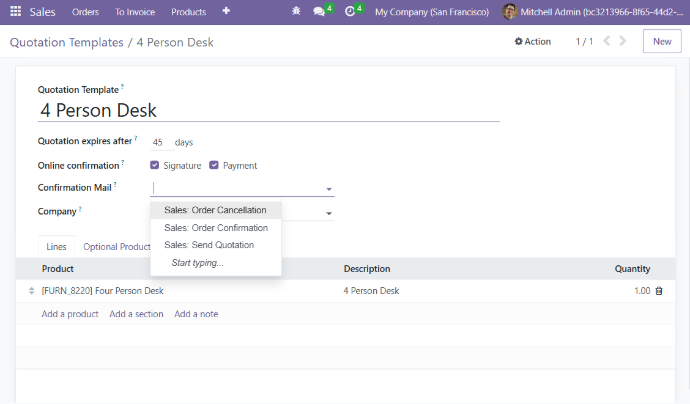Choose Sales: Send Quotation option
Screen dimensions: 690x404
click(x=208, y=245)
